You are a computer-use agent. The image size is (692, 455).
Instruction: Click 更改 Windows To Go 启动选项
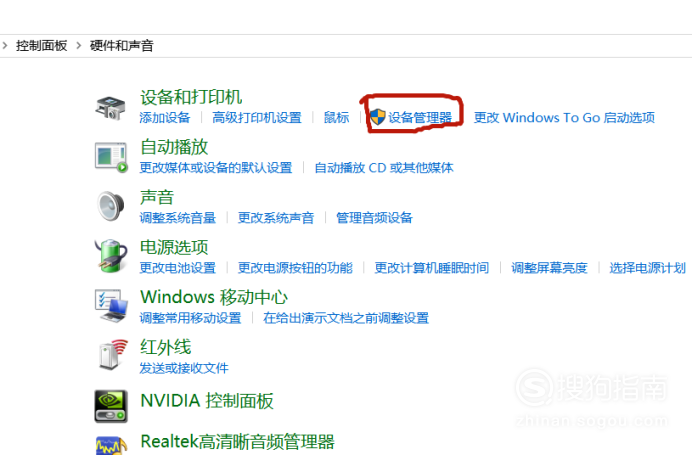[564, 118]
